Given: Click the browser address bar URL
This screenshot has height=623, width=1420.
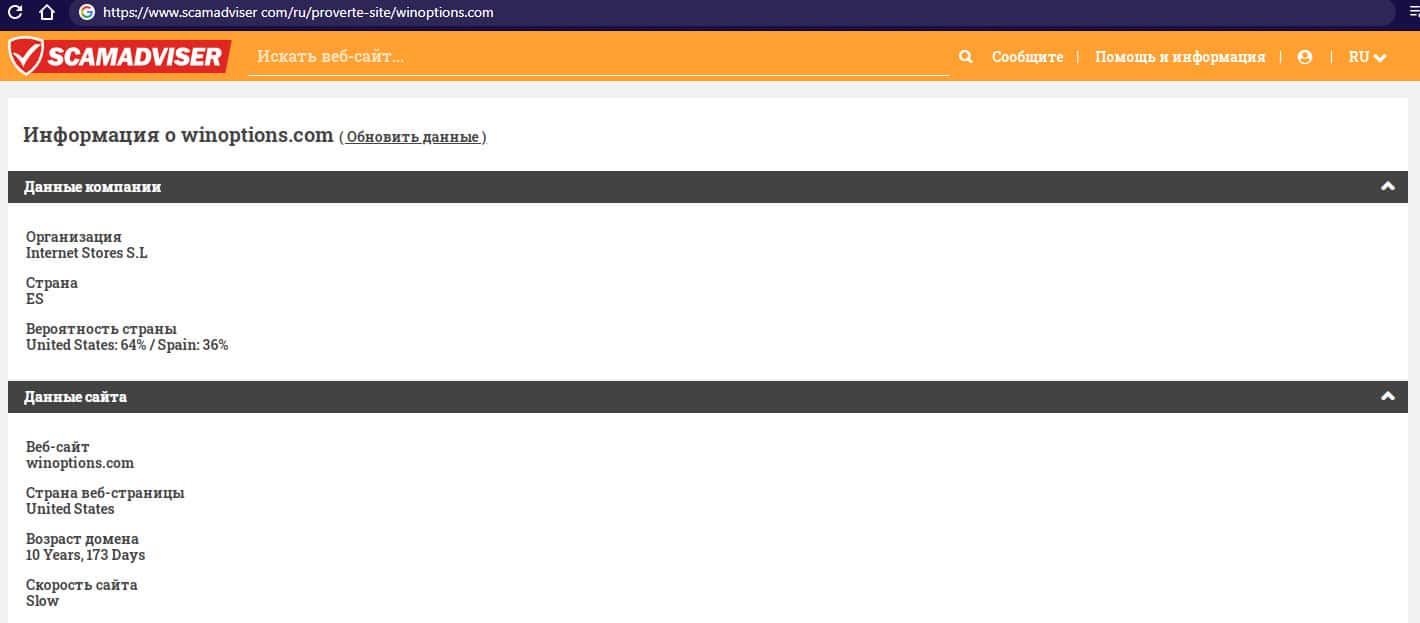Looking at the screenshot, I should click(x=298, y=13).
